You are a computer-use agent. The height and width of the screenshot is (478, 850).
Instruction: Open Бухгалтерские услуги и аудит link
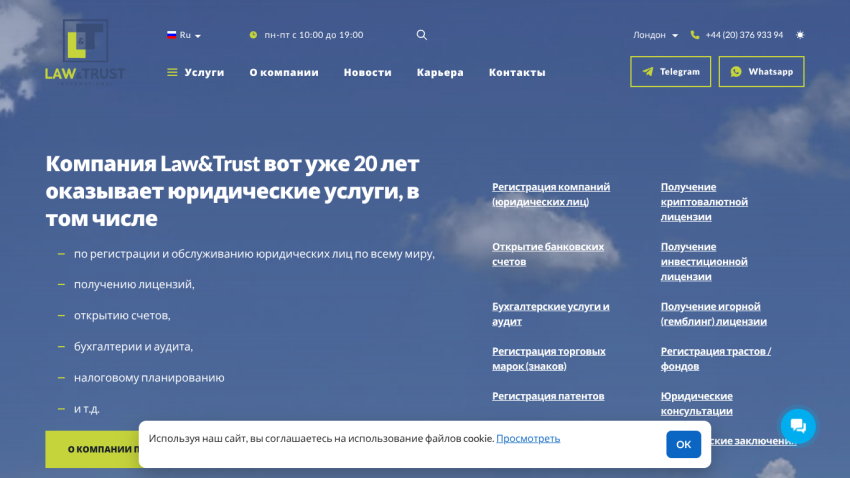pos(551,314)
